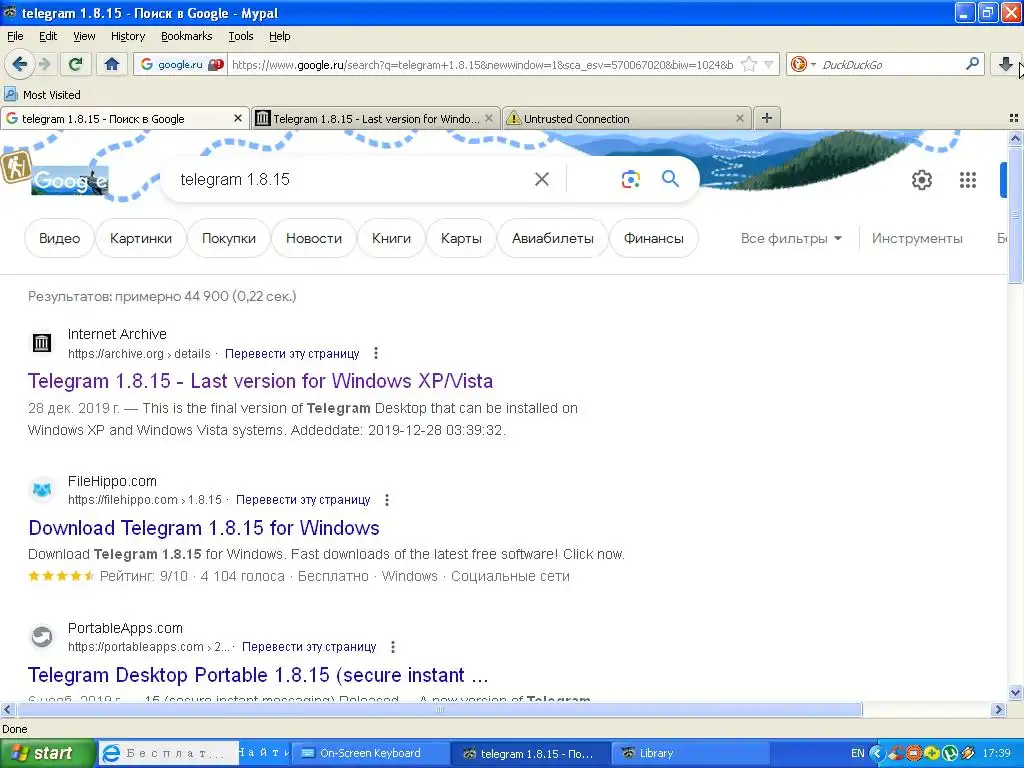Open the Google apps grid
The image size is (1024, 768).
[x=967, y=180]
